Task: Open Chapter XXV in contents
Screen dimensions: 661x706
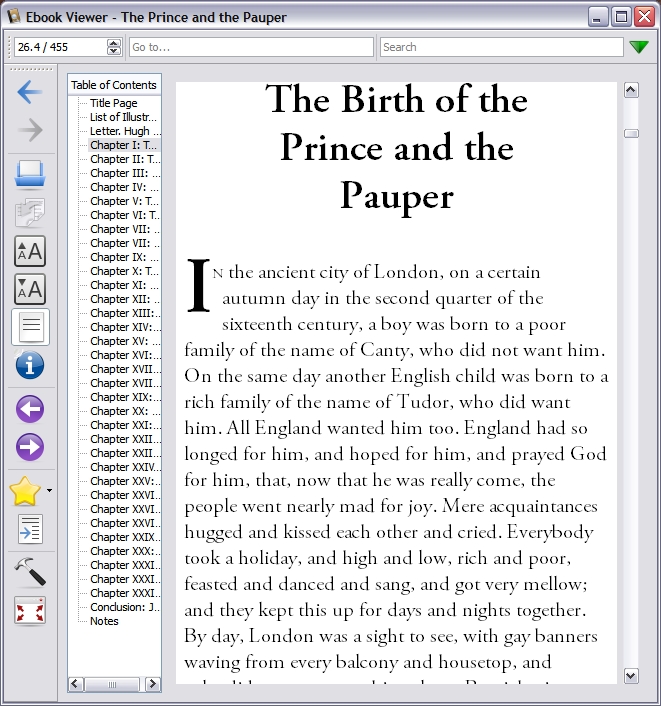Action: [125, 481]
